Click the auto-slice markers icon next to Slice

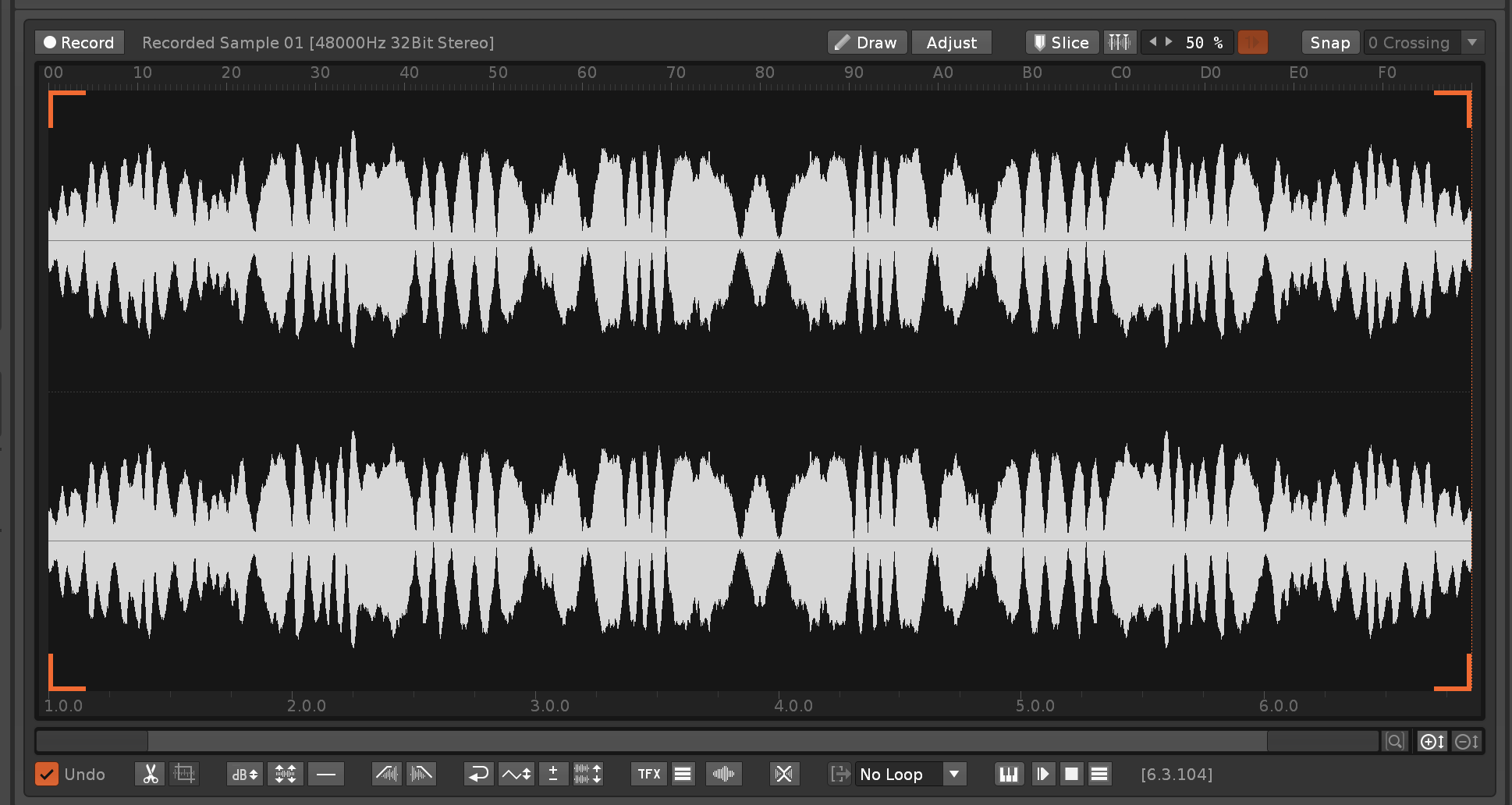click(1120, 42)
